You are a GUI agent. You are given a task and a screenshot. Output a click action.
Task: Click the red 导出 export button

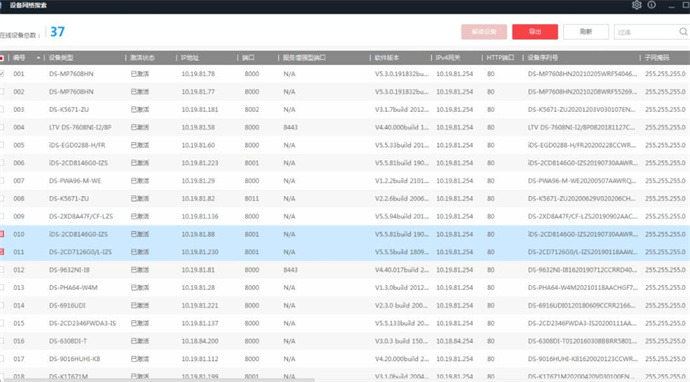click(x=535, y=32)
